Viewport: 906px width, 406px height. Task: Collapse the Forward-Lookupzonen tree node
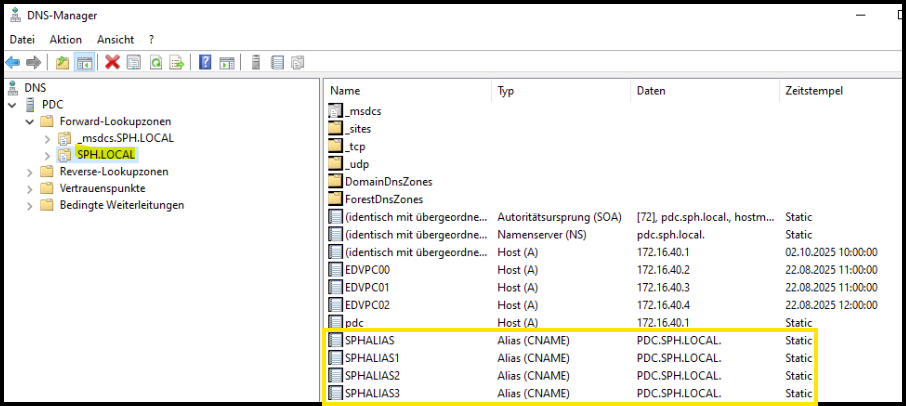(29, 121)
